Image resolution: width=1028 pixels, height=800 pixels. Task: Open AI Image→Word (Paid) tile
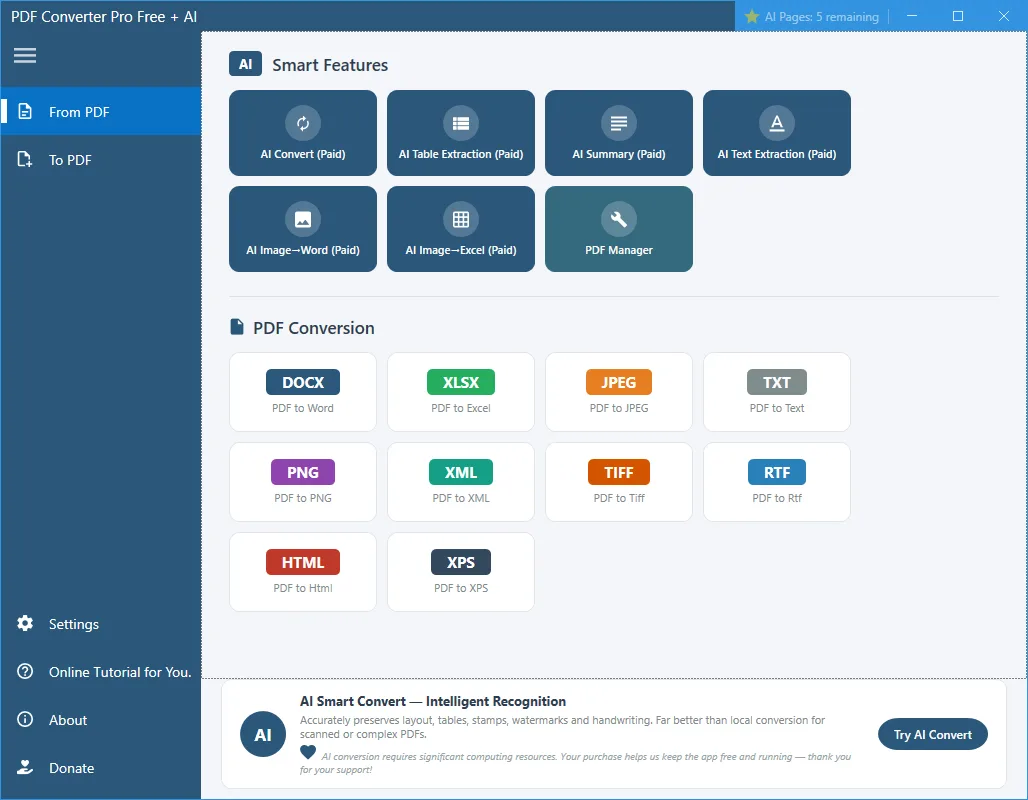point(303,229)
